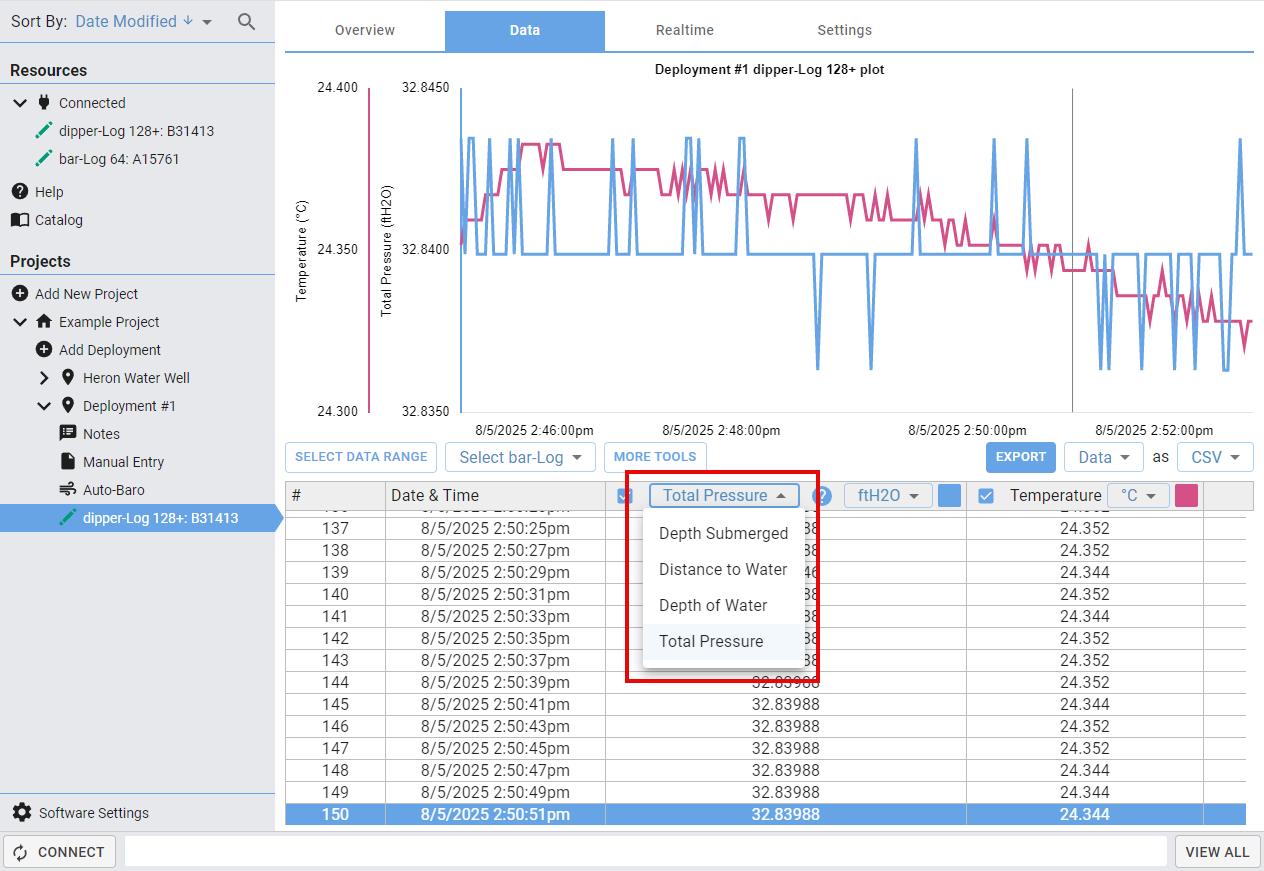Switch to the Realtime tab

pos(685,30)
